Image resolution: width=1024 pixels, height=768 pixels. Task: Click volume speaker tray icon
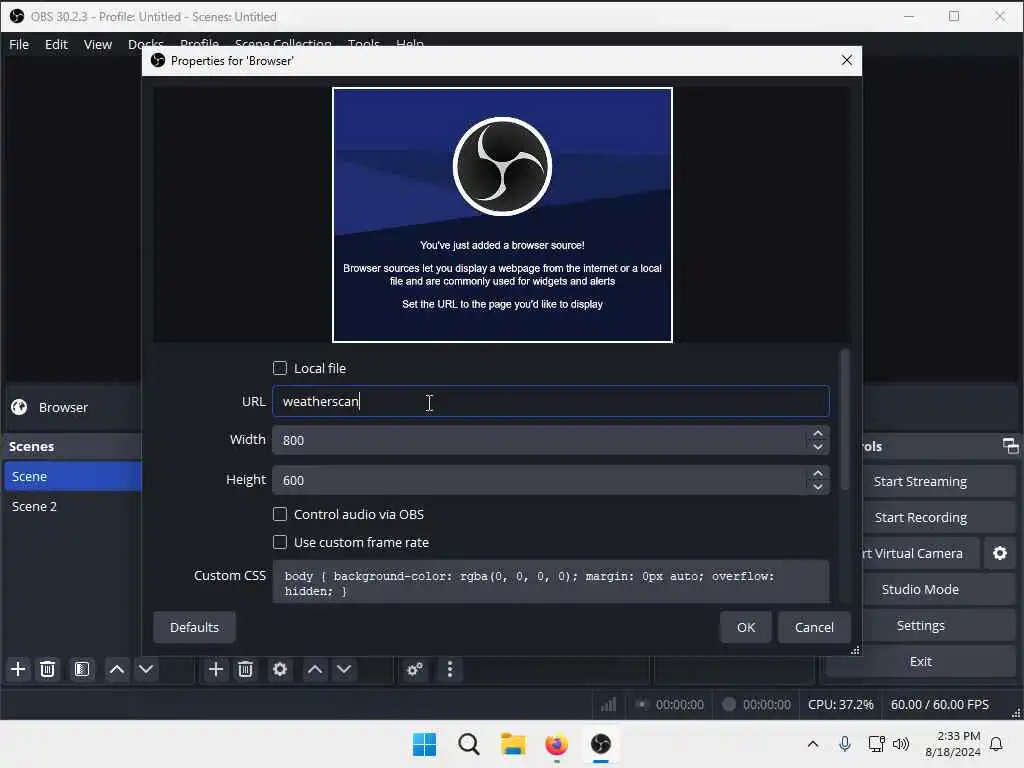coord(901,744)
